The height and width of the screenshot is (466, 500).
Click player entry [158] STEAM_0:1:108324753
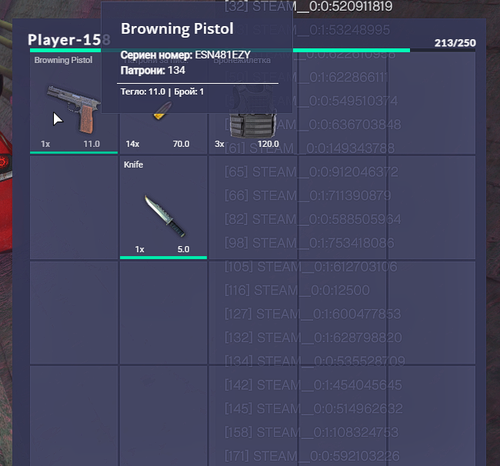coord(312,432)
